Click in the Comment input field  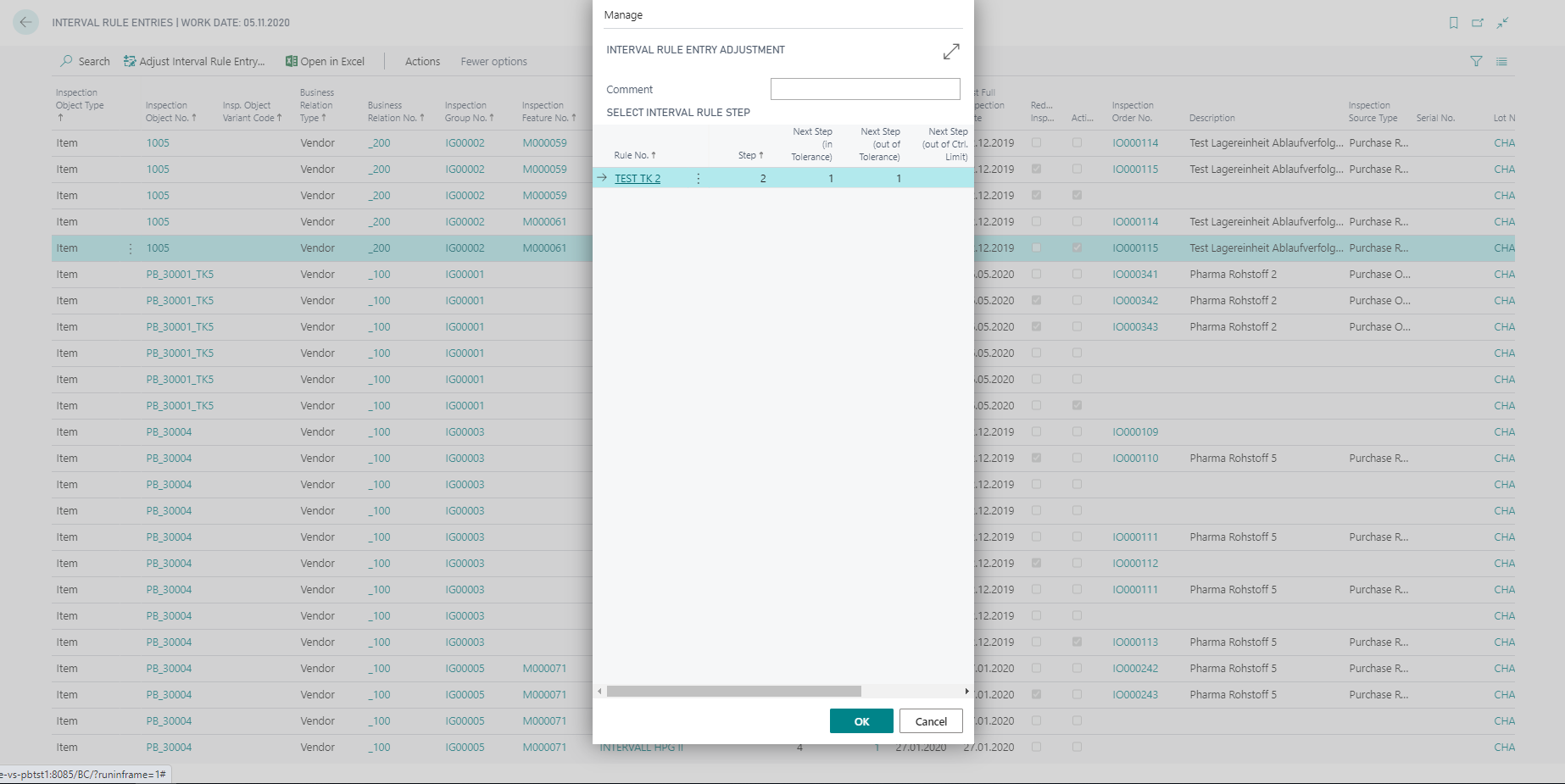point(865,89)
